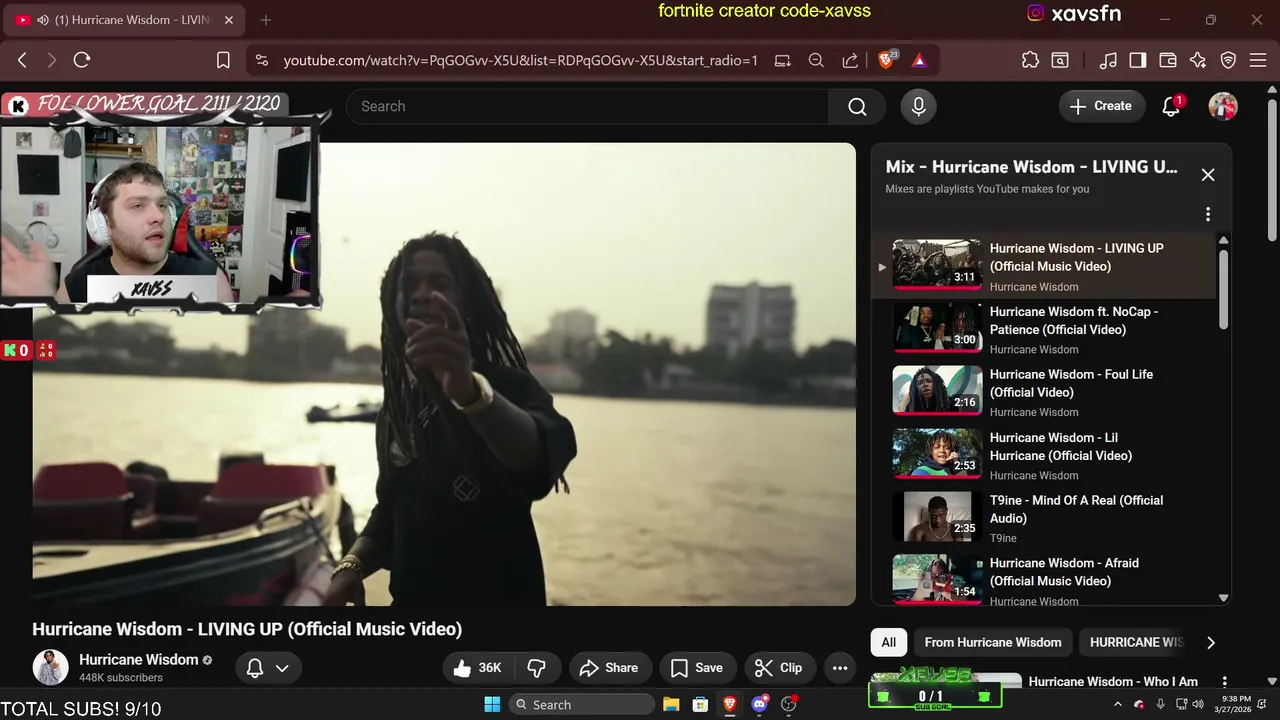The width and height of the screenshot is (1280, 720).
Task: Open the Mix playlist three-dot menu
Action: [1208, 214]
